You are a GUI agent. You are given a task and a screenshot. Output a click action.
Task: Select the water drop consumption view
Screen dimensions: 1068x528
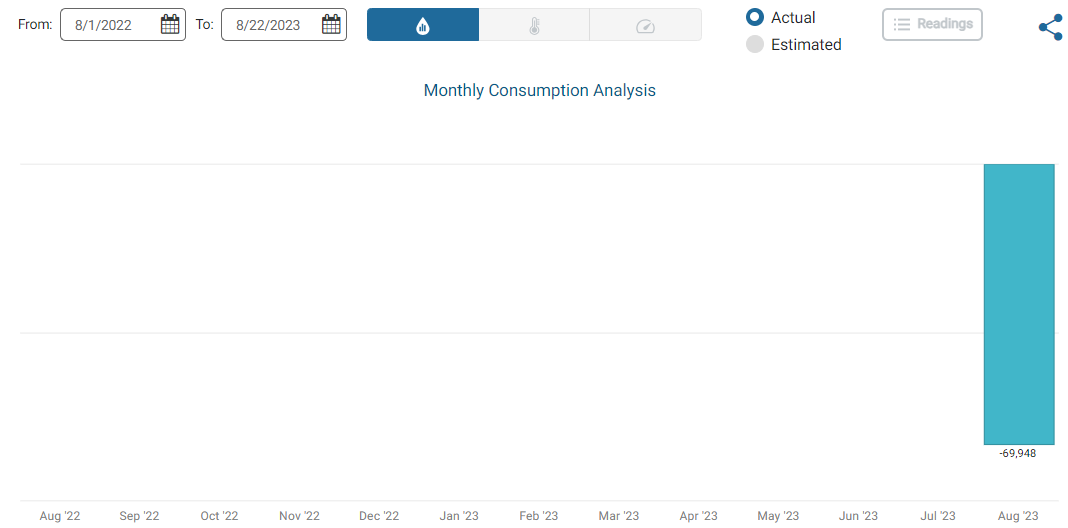tap(423, 25)
